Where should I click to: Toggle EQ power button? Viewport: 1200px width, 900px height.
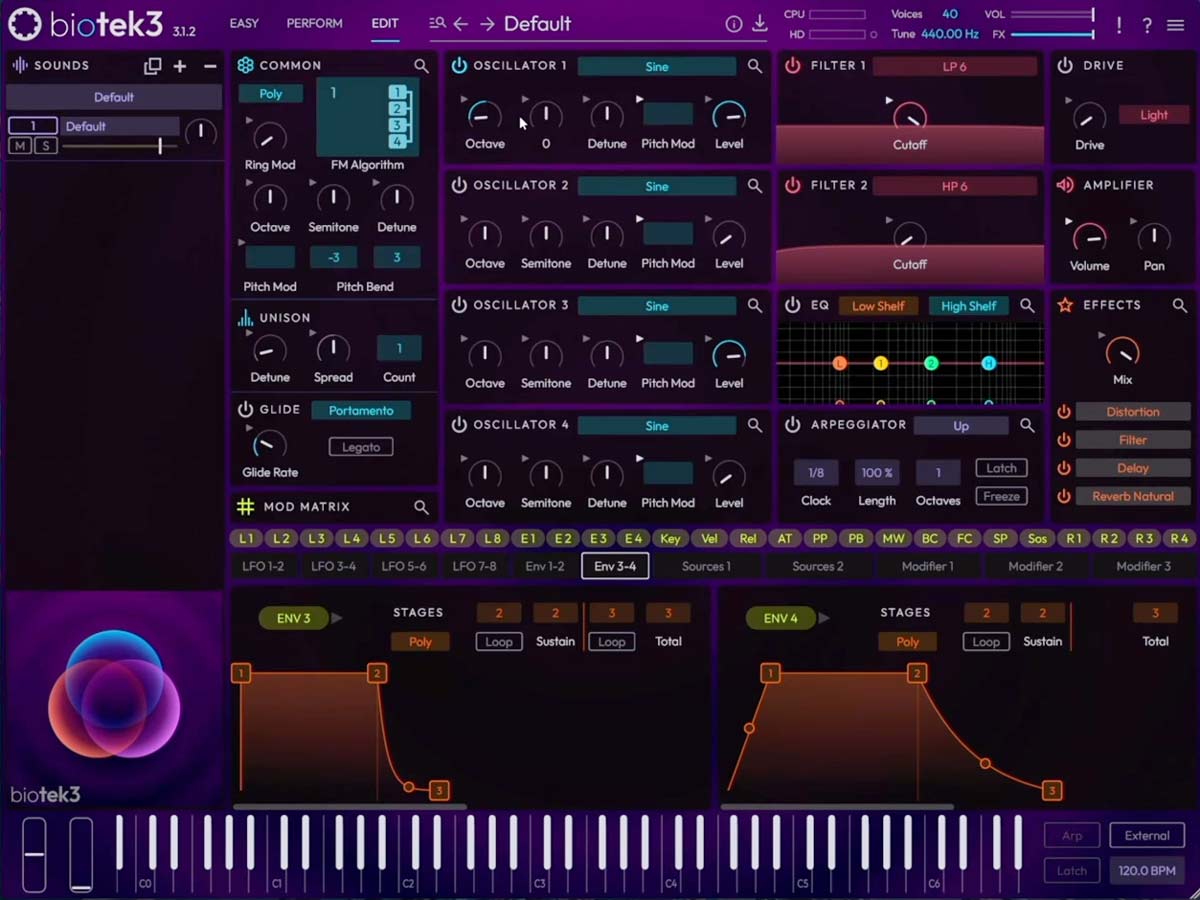(793, 305)
